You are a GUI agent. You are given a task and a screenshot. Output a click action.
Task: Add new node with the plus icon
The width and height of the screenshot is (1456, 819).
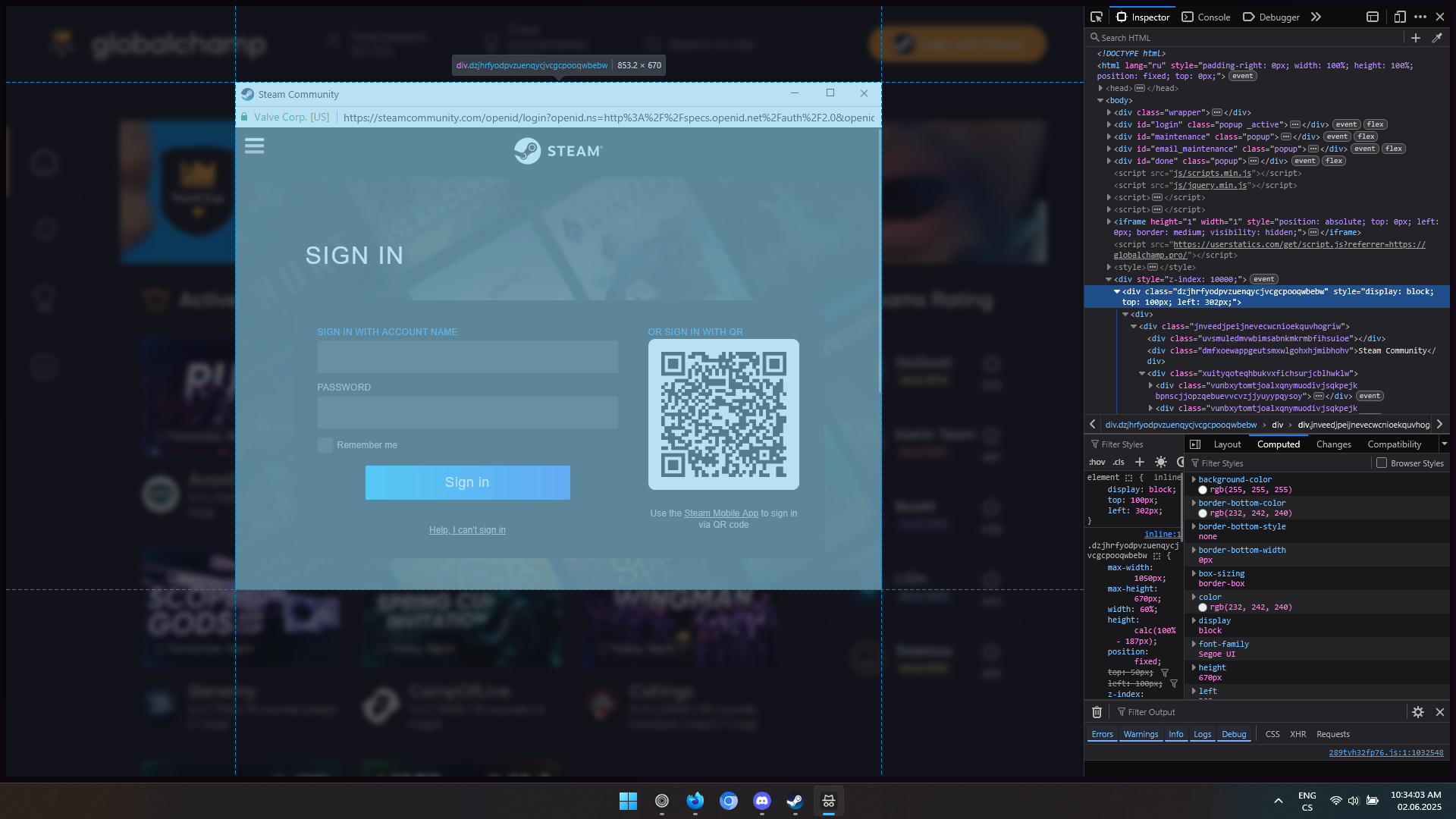click(1415, 37)
